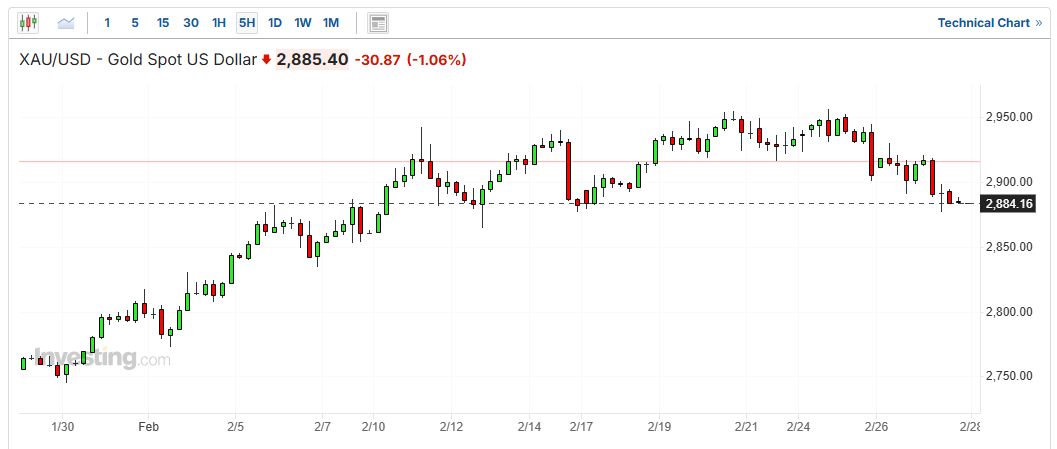This screenshot has width=1057, height=449.
Task: Select the 5 minute interval
Action: 135,23
